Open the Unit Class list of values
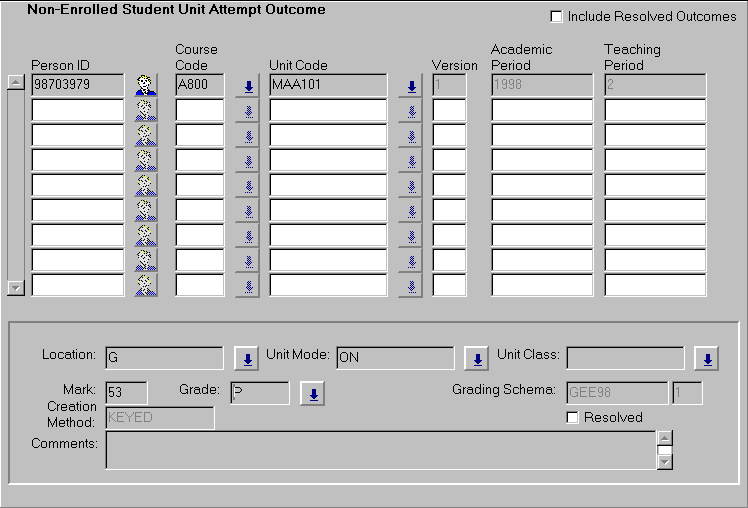The width and height of the screenshot is (748, 508). coord(706,359)
